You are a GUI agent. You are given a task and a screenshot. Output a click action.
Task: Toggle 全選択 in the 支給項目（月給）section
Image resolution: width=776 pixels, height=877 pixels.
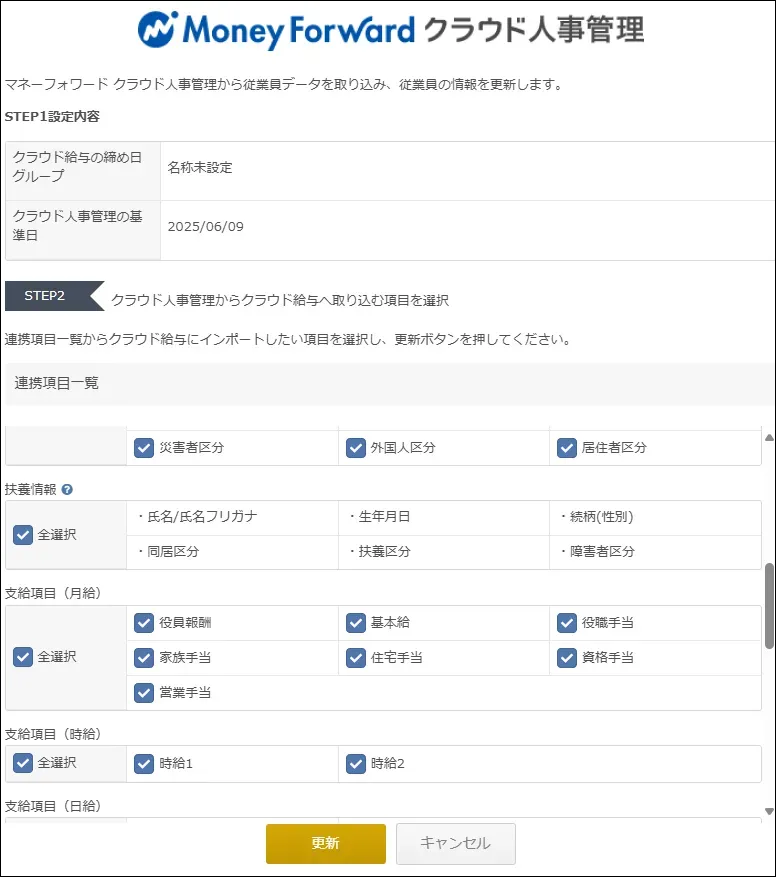23,657
